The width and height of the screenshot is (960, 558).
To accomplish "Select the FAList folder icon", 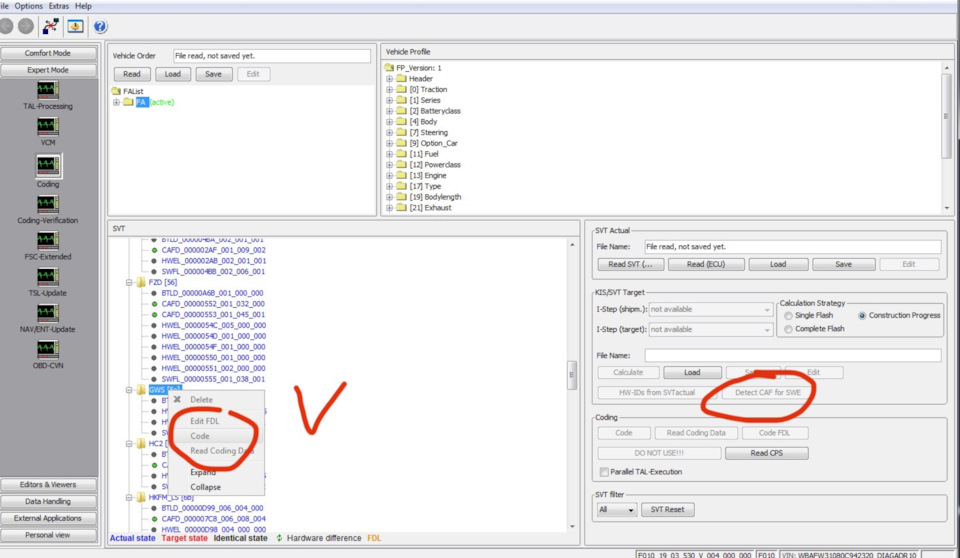I will (116, 91).
